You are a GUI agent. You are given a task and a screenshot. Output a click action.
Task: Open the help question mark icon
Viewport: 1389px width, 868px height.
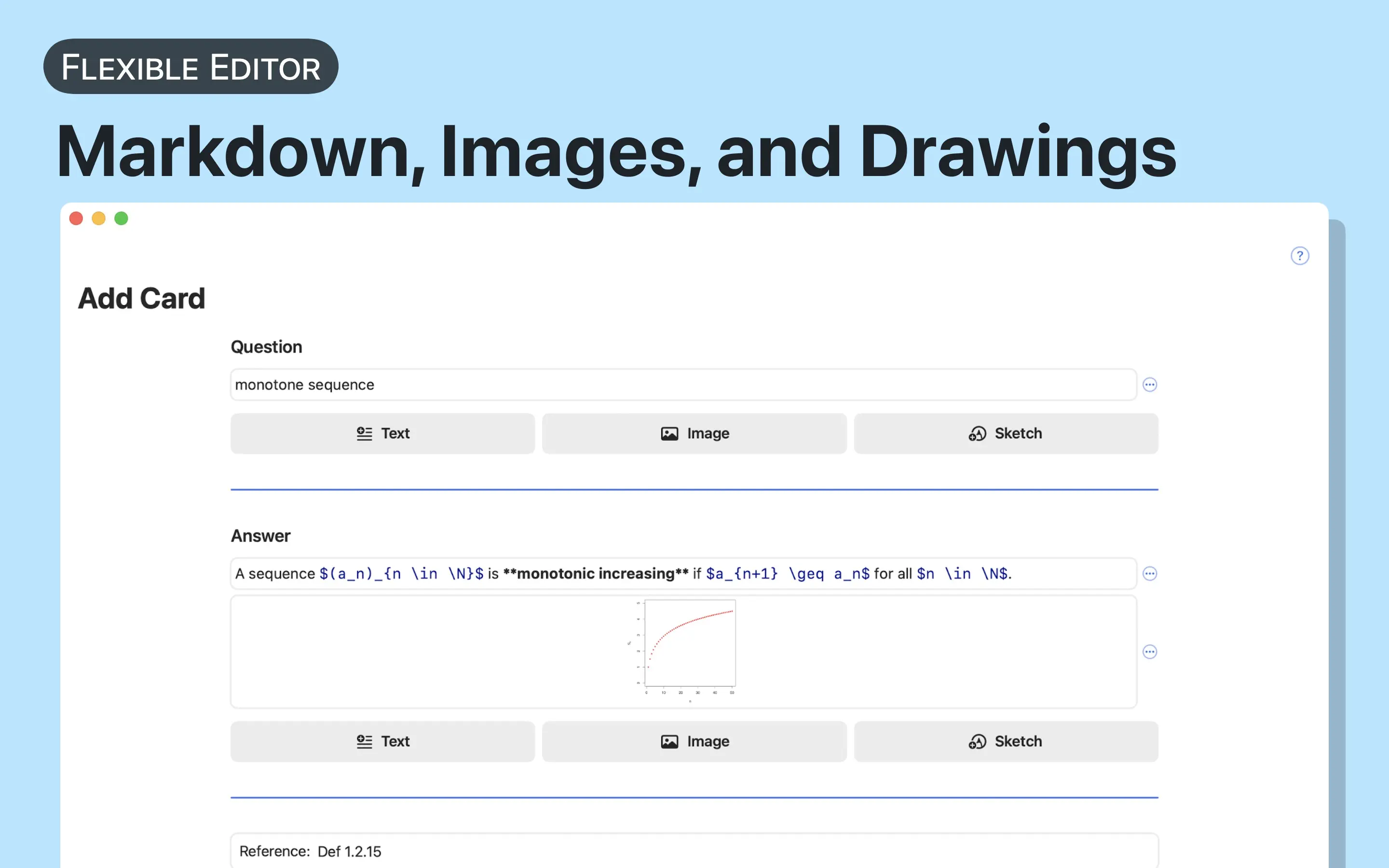[x=1299, y=256]
